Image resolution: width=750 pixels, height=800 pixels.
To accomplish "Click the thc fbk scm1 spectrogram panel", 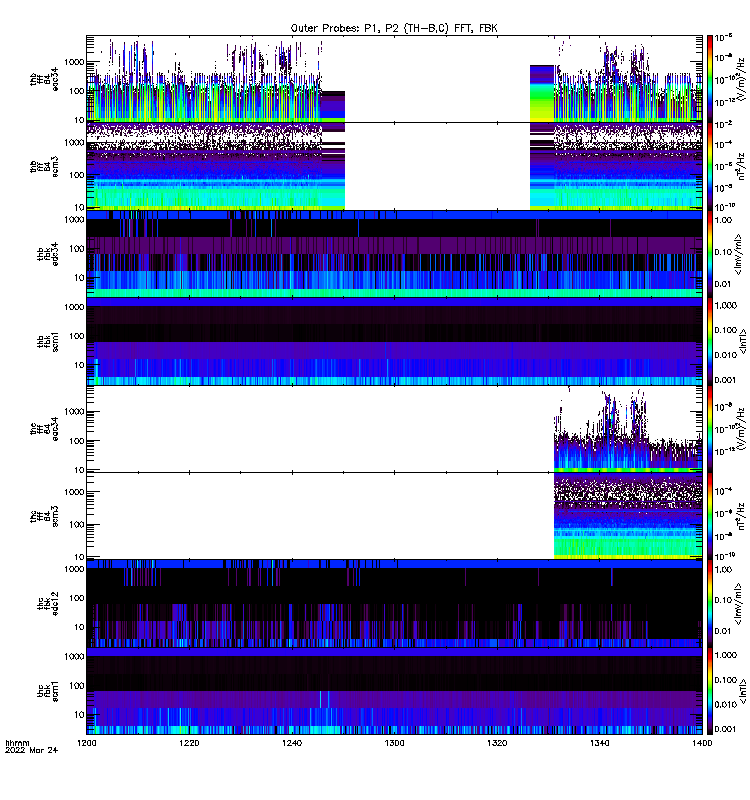I will point(394,691).
